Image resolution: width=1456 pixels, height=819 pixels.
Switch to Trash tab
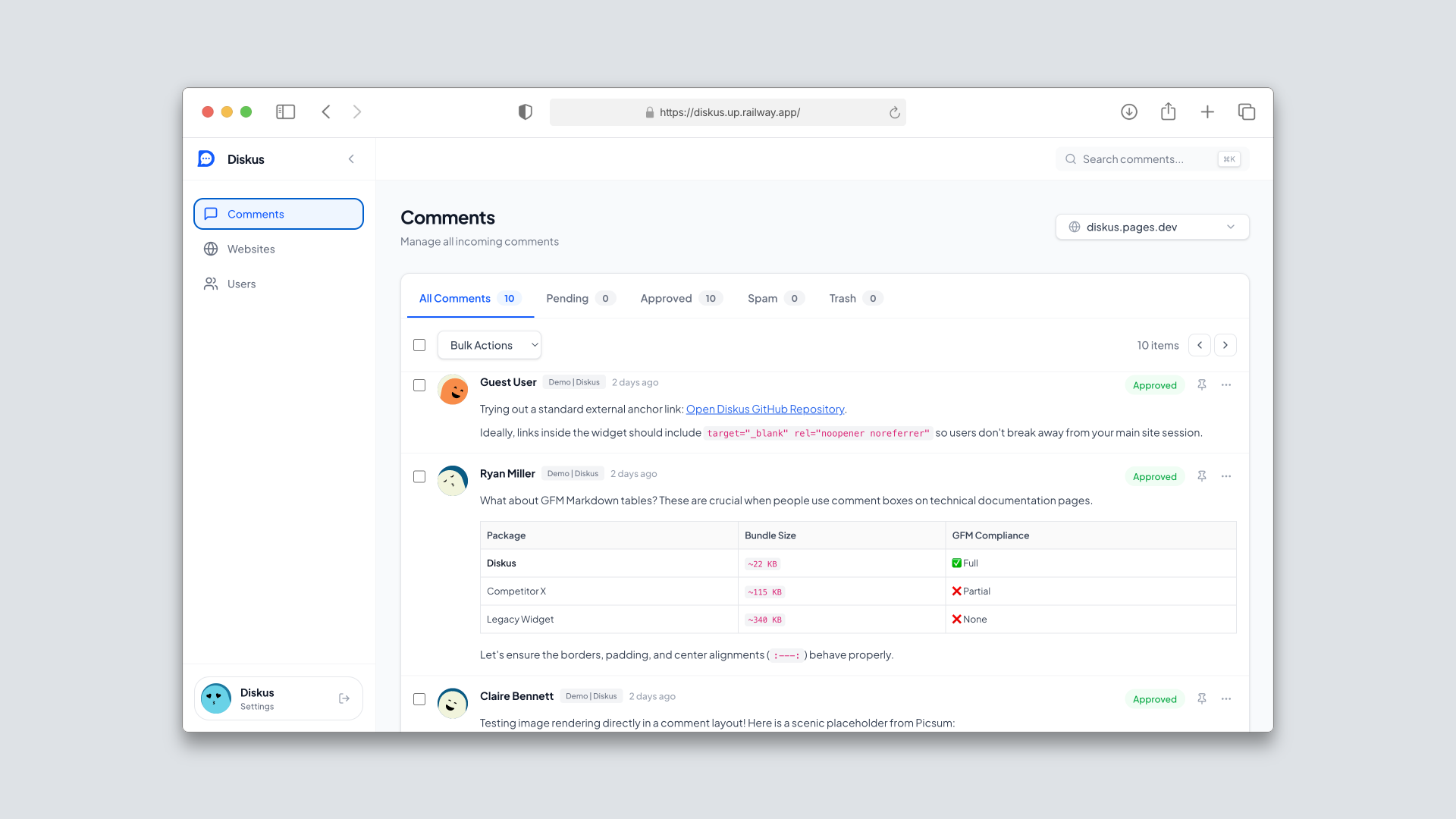pyautogui.click(x=856, y=299)
